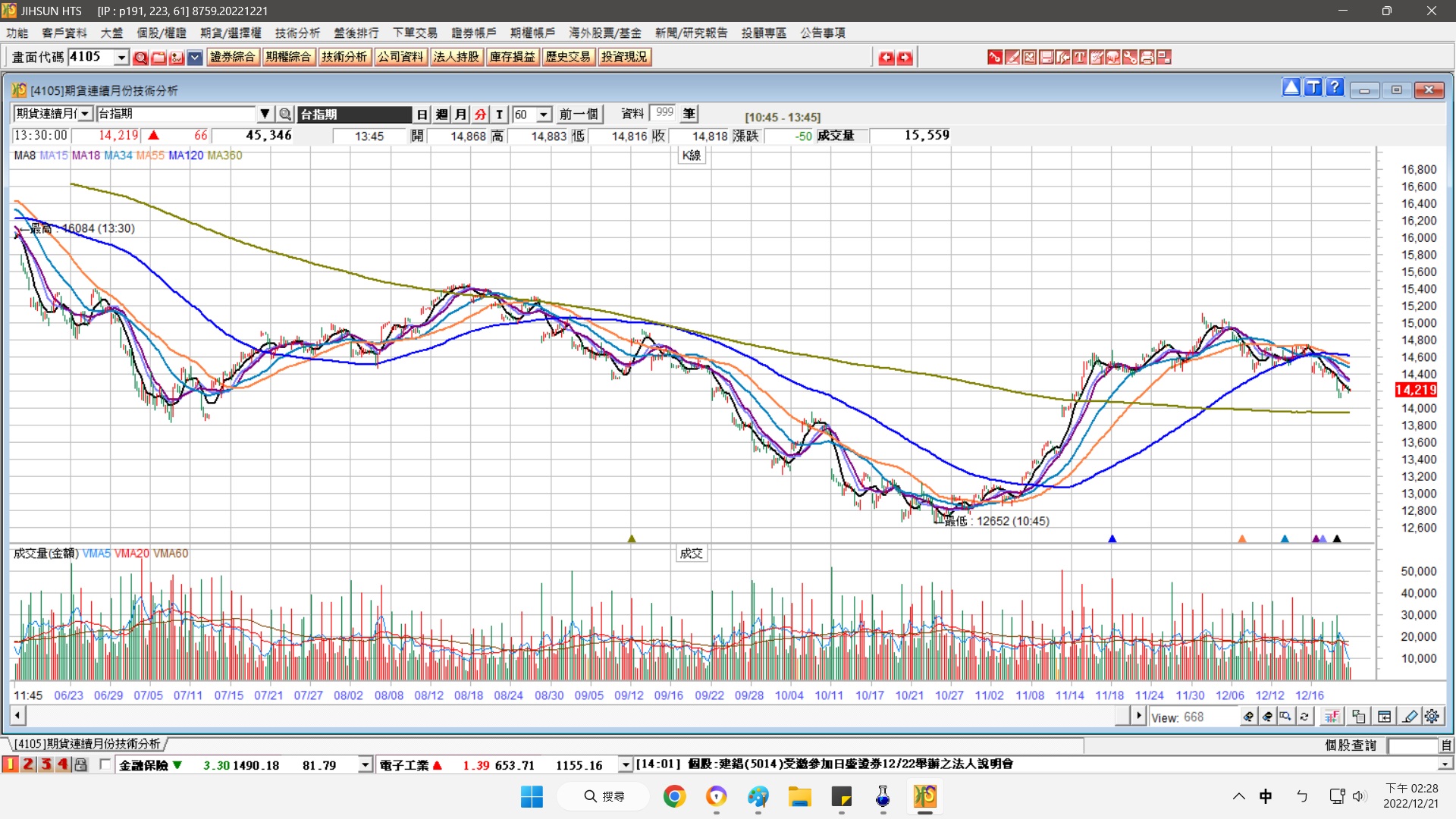Click the blue help question mark icon

click(x=1335, y=88)
